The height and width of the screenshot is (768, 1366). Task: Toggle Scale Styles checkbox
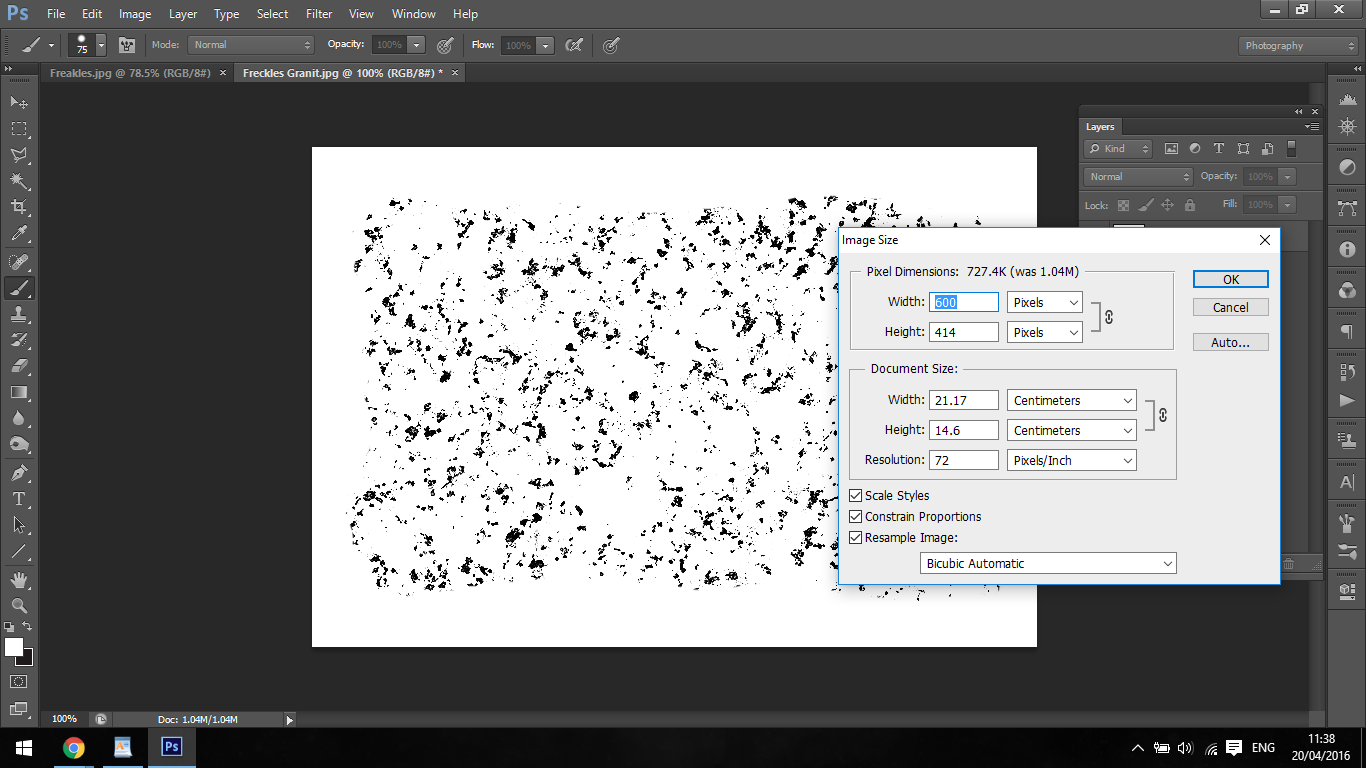856,496
